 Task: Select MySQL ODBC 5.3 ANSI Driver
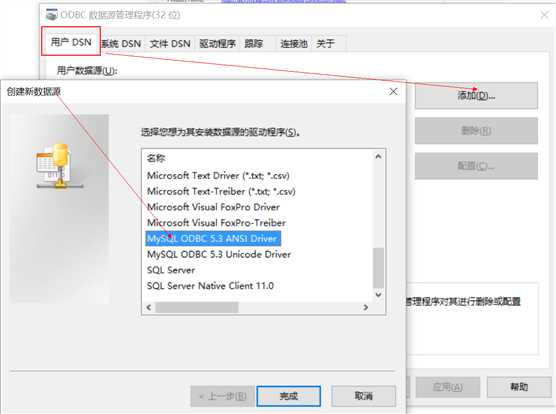coord(213,239)
